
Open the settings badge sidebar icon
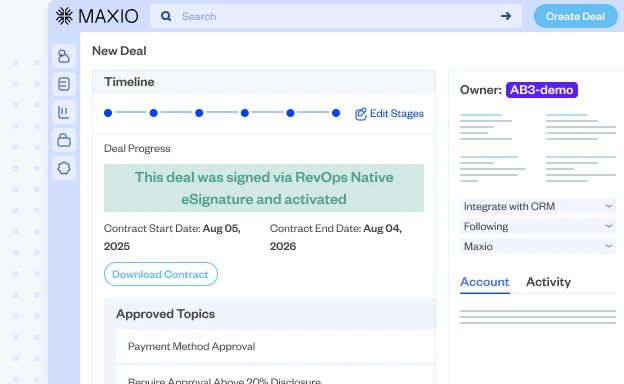point(64,168)
